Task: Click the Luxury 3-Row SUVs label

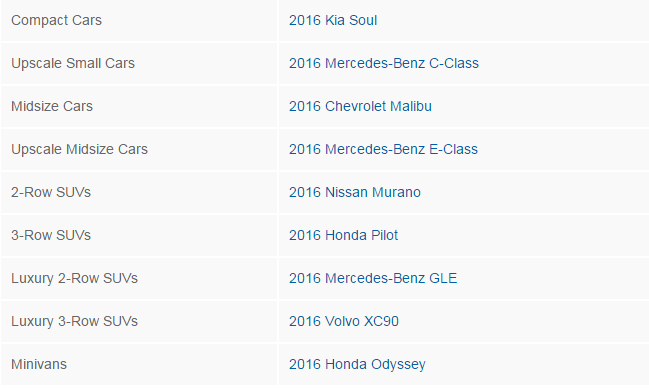Action: 74,322
